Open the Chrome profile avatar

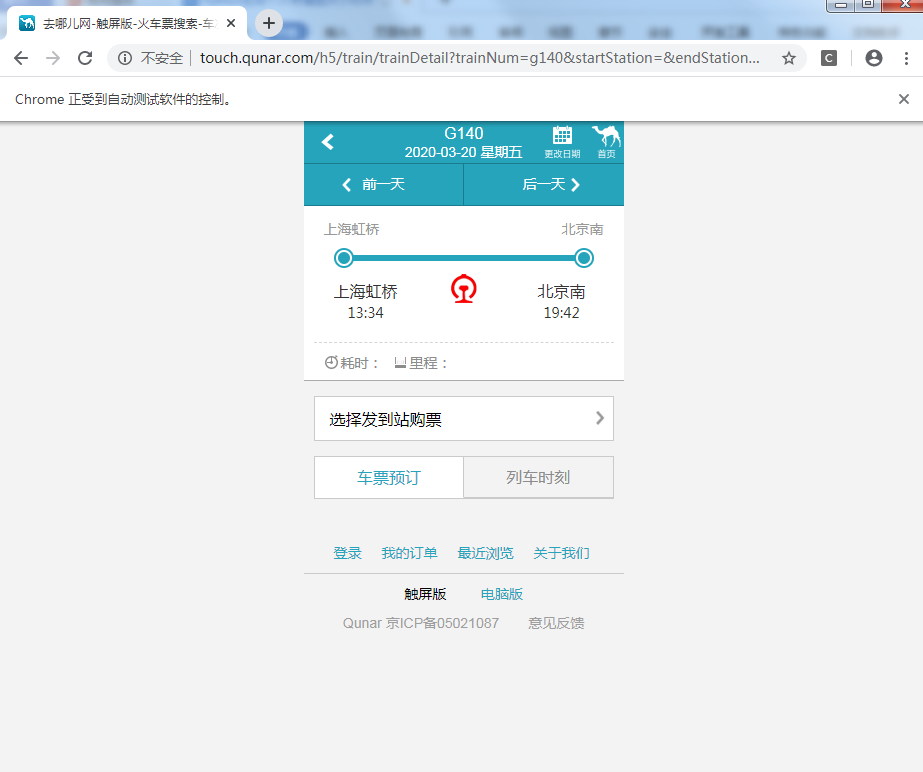click(874, 58)
